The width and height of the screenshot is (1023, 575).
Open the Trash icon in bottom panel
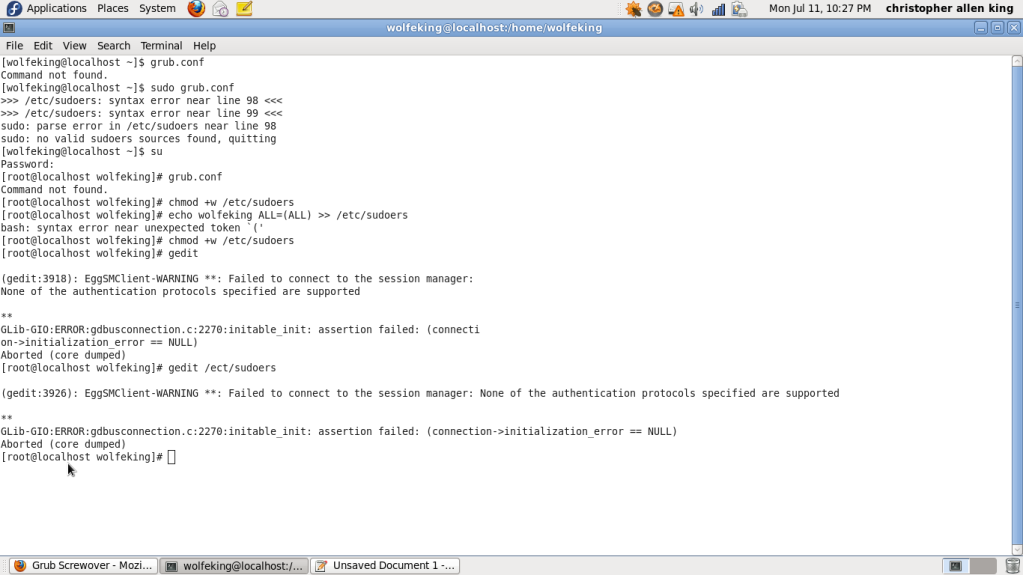1013,566
